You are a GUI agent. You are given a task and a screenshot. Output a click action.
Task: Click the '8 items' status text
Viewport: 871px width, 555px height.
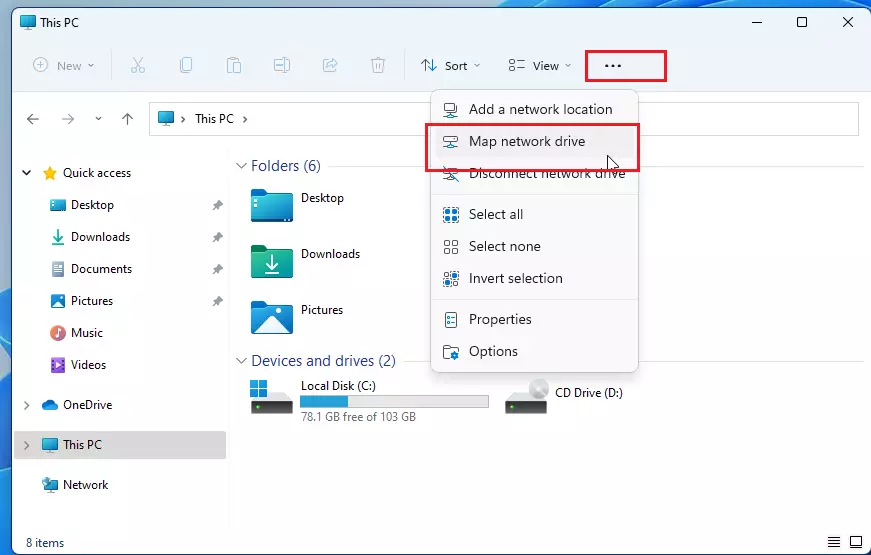[x=45, y=543]
